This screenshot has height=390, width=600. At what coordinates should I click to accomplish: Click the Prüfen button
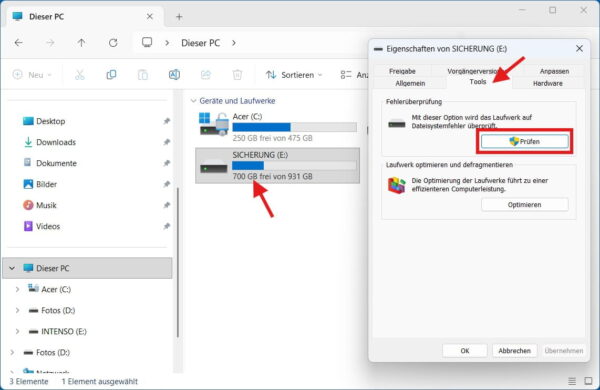525,142
